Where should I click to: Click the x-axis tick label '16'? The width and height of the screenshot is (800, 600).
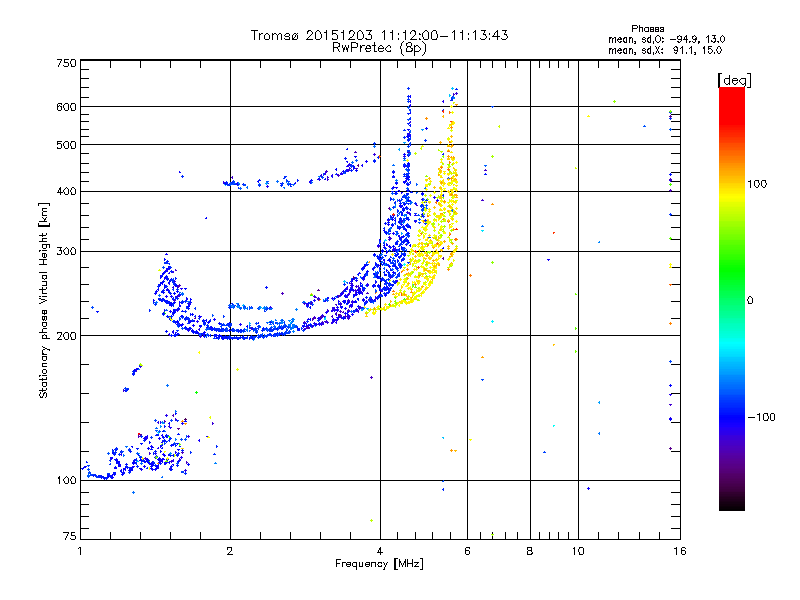[x=680, y=551]
